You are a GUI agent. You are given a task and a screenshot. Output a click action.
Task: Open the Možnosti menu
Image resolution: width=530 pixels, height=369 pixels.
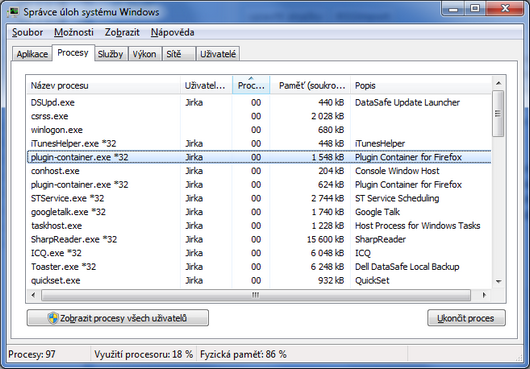[74, 32]
